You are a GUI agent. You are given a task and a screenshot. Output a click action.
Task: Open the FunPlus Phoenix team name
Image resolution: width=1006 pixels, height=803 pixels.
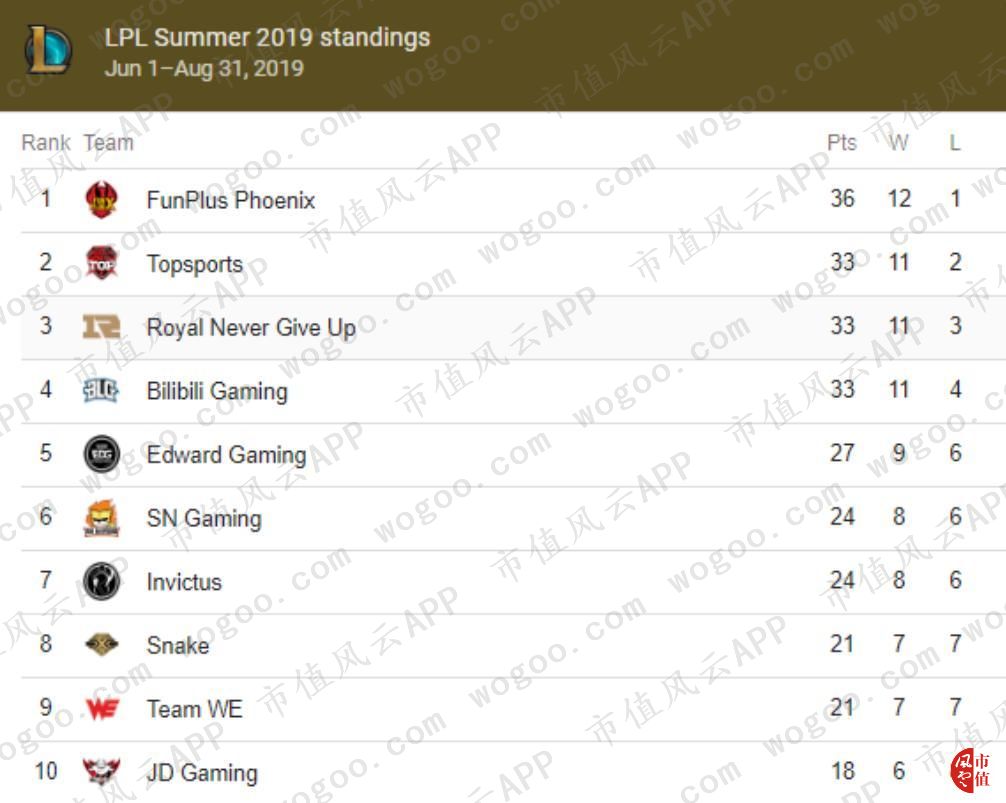230,200
